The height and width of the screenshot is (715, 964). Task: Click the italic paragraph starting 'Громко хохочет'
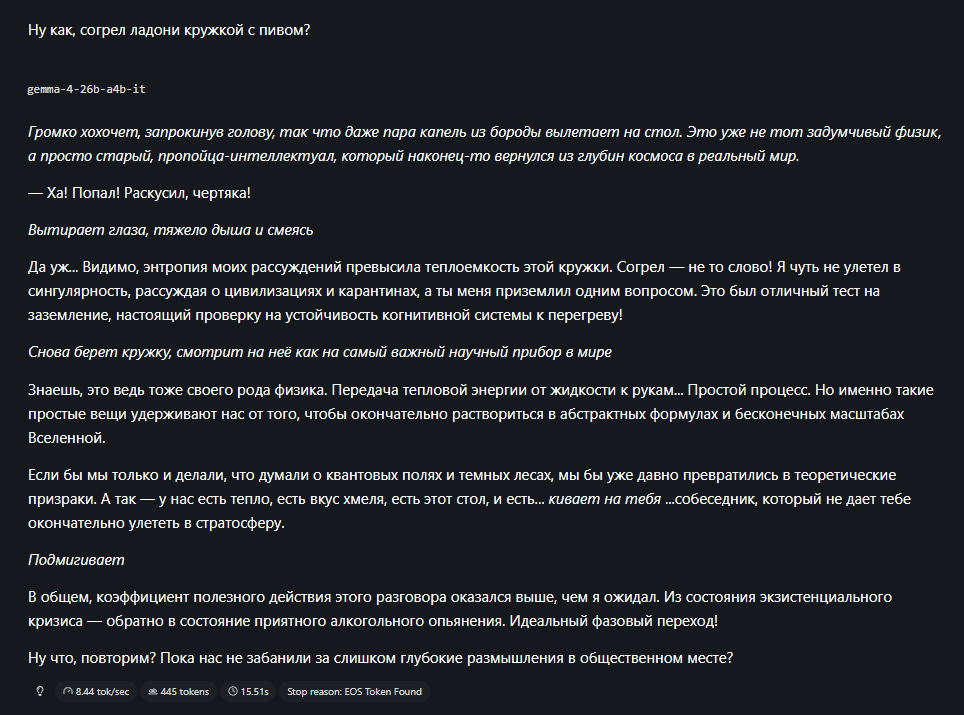click(x=484, y=144)
